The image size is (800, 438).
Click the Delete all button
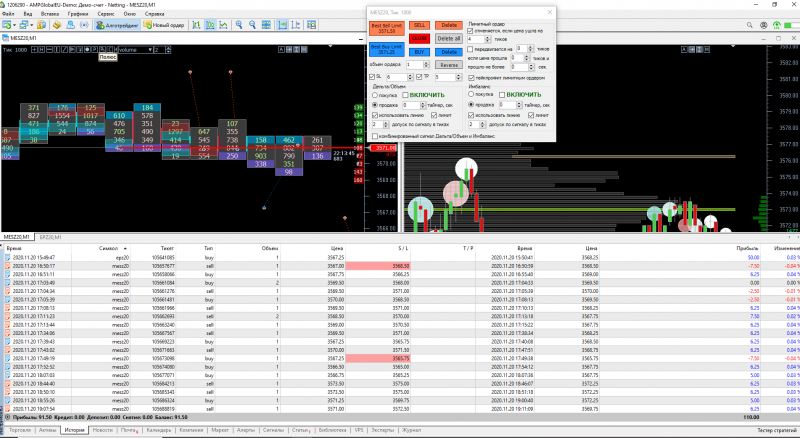point(450,37)
